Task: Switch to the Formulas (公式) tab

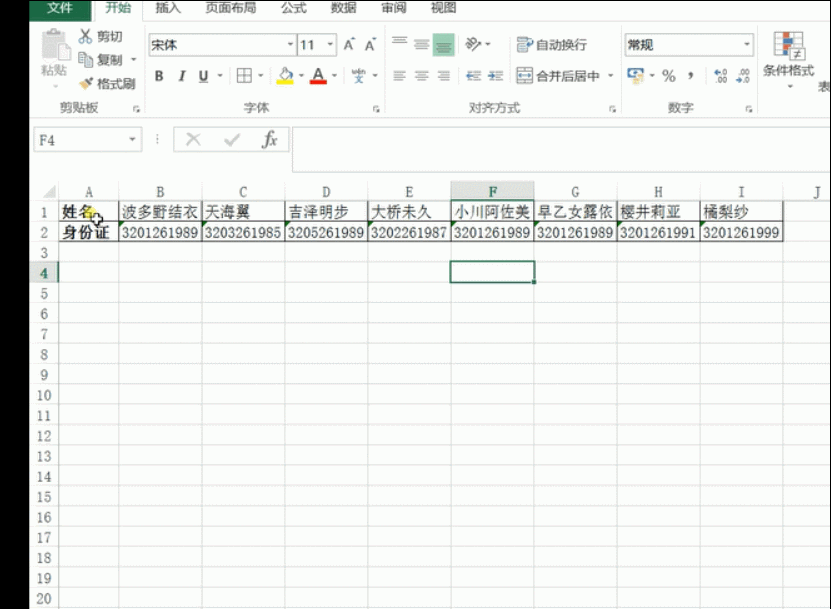Action: click(x=294, y=8)
